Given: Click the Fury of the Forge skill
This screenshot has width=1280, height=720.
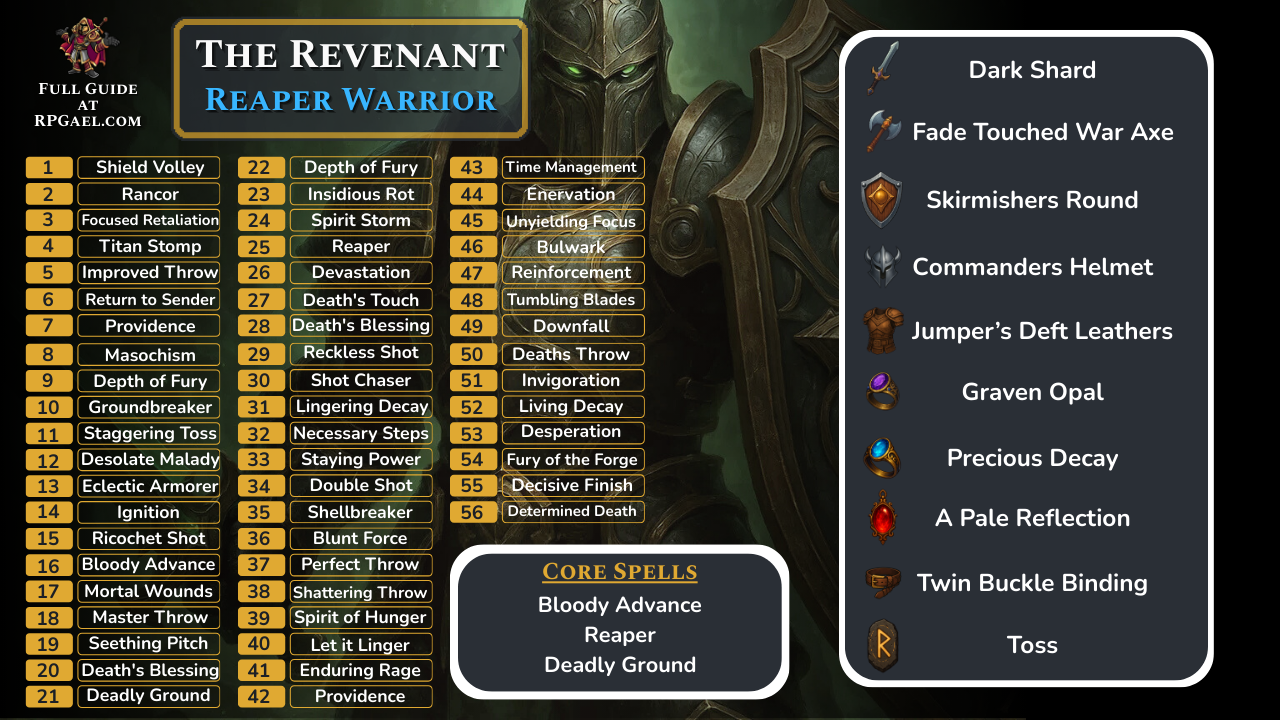Looking at the screenshot, I should 572,459.
